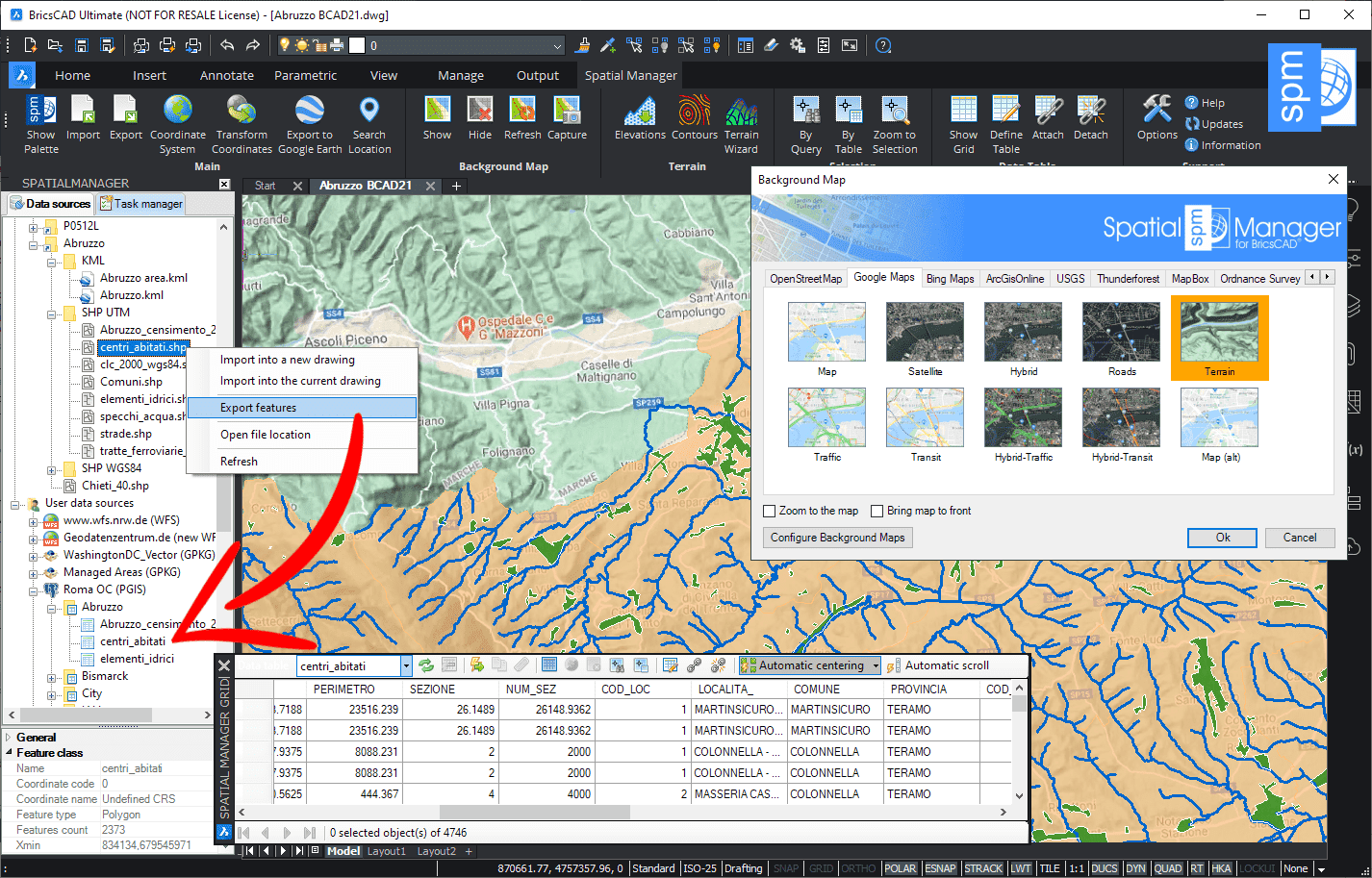
Task: Click the Undo arrow in quick toolbar
Action: (x=227, y=45)
